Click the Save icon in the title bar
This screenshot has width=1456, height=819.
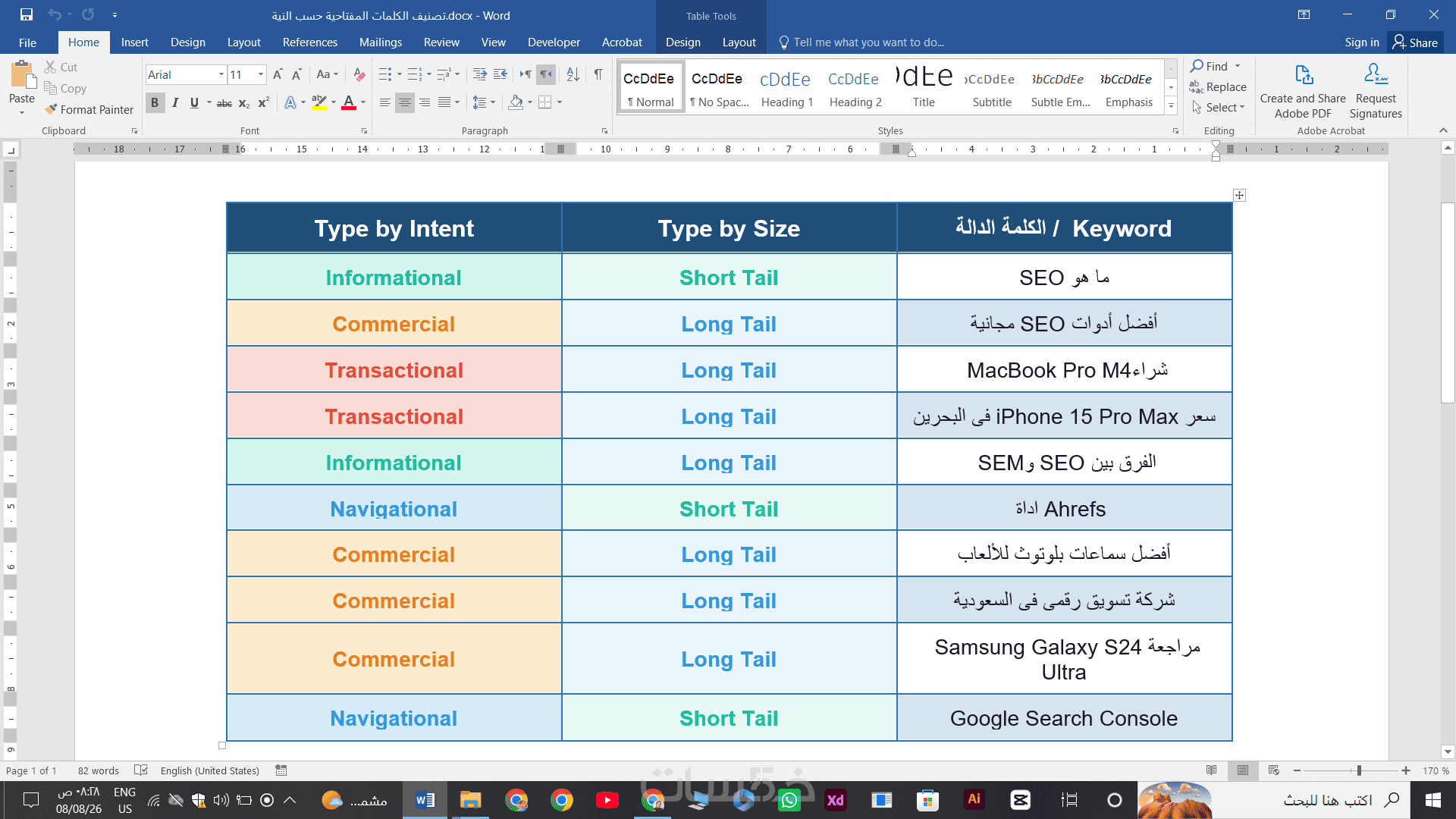pyautogui.click(x=27, y=14)
